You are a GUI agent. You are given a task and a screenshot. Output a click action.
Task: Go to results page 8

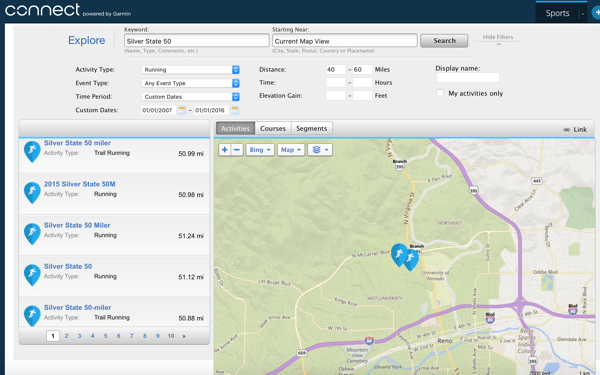click(144, 336)
